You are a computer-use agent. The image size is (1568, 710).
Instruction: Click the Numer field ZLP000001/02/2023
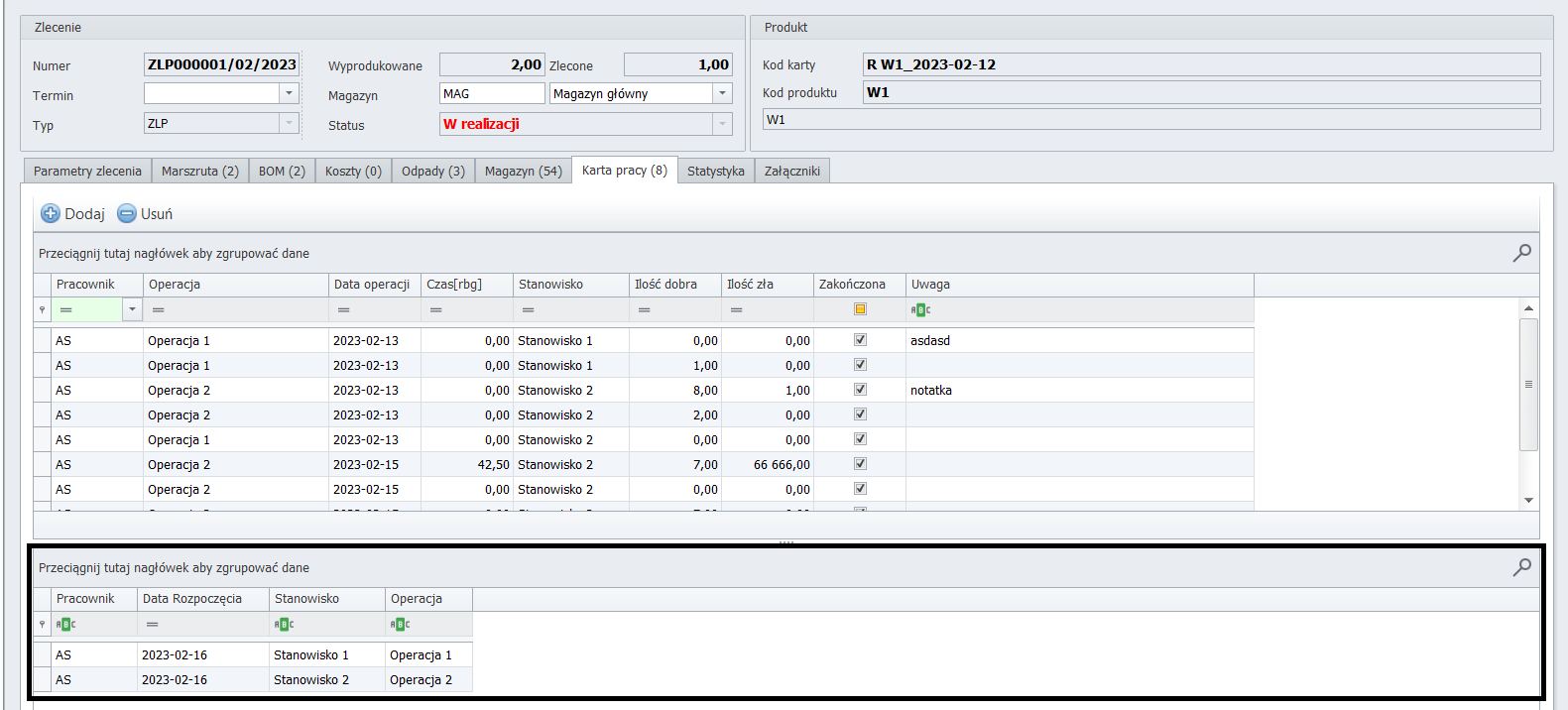(221, 64)
